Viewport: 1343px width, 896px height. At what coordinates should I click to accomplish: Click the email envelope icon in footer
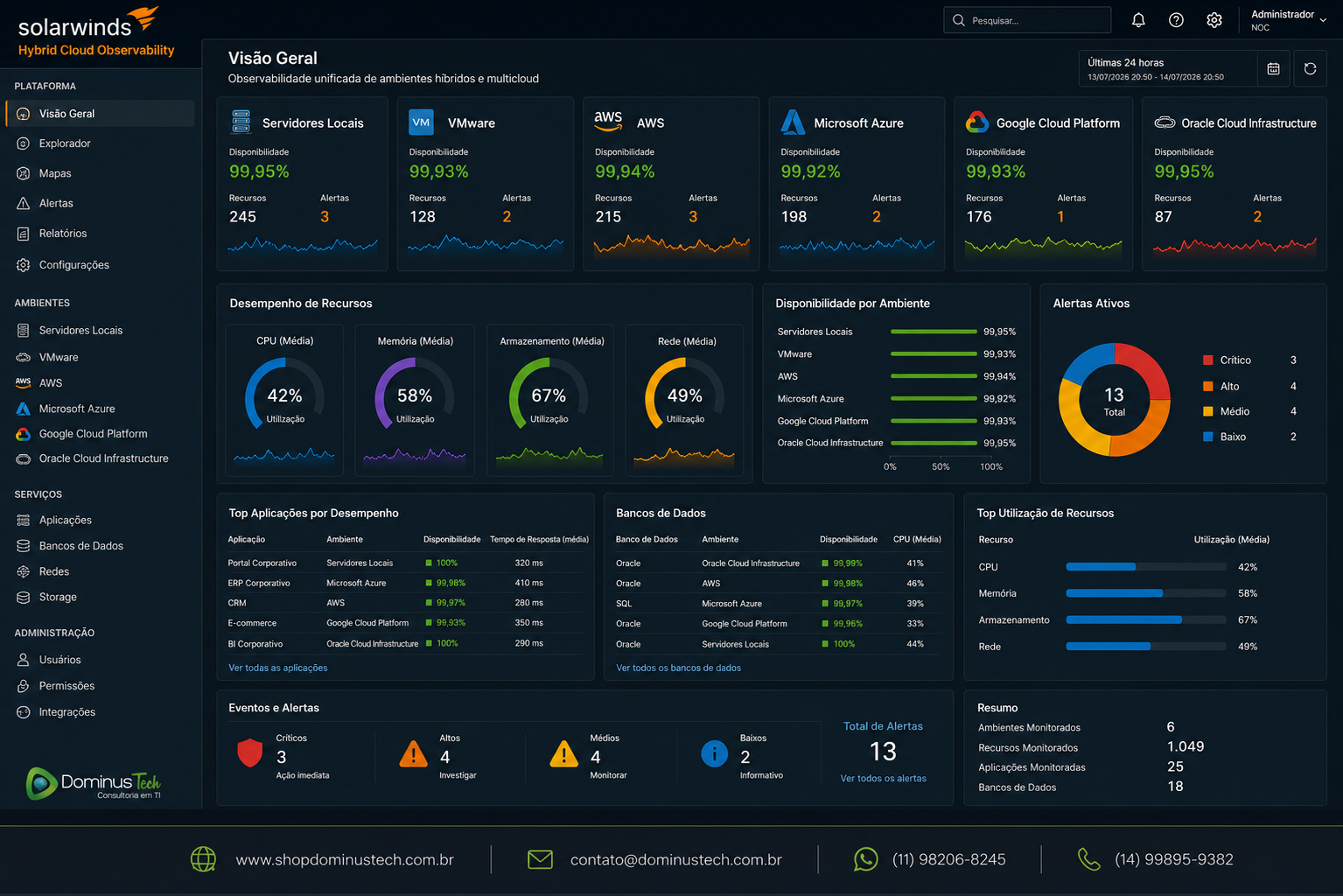click(540, 859)
